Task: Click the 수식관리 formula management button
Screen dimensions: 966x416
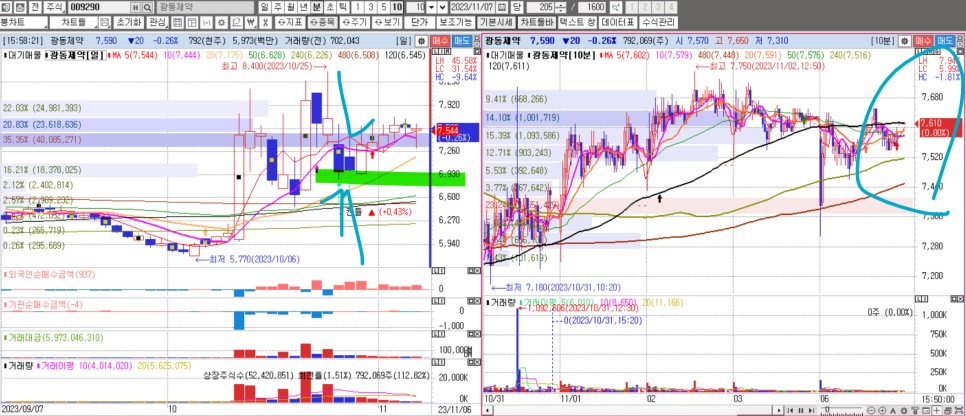Action: (x=659, y=22)
